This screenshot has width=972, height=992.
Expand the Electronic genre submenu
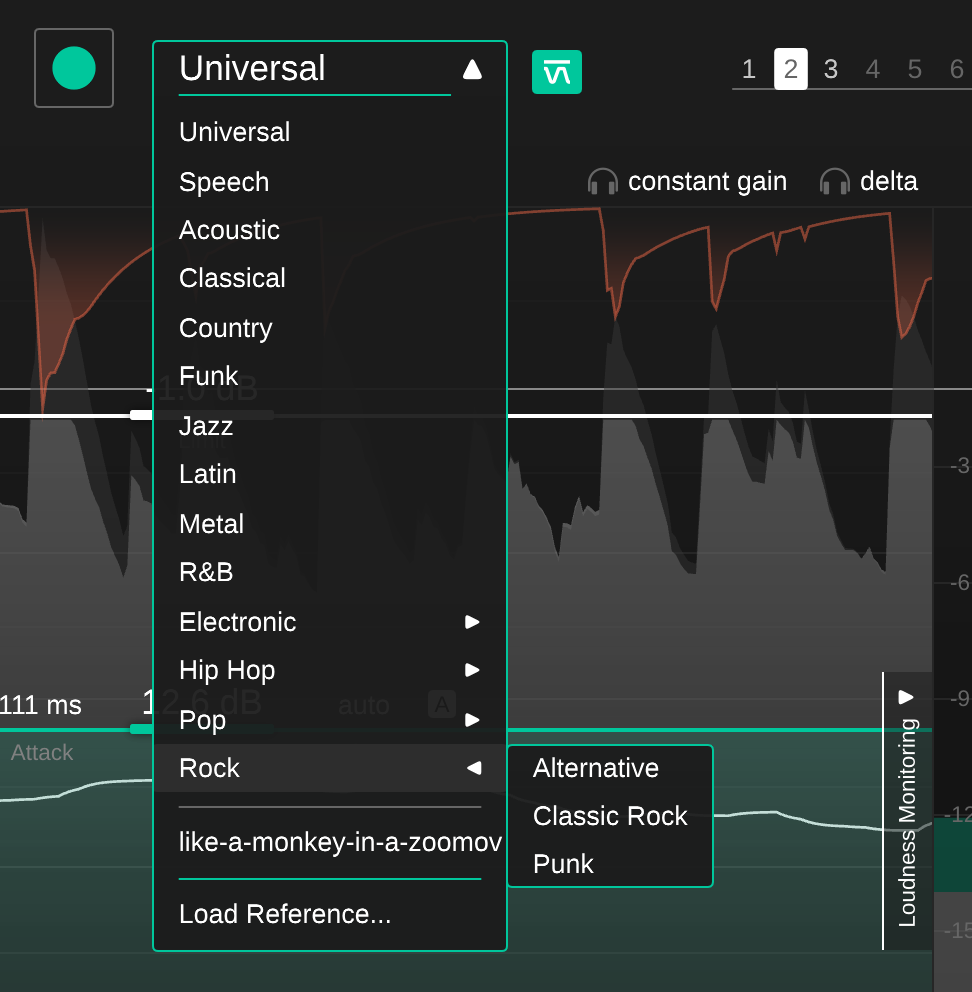(472, 622)
